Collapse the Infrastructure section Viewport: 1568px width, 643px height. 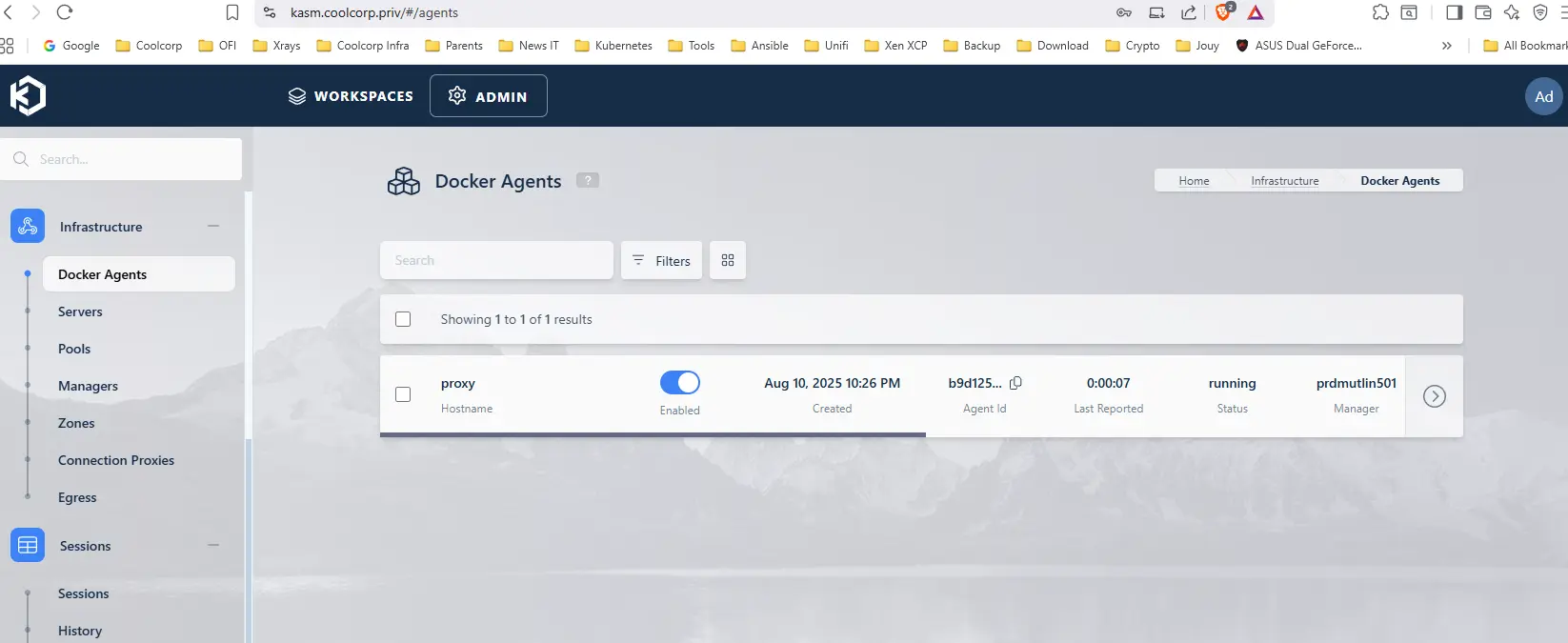point(213,226)
